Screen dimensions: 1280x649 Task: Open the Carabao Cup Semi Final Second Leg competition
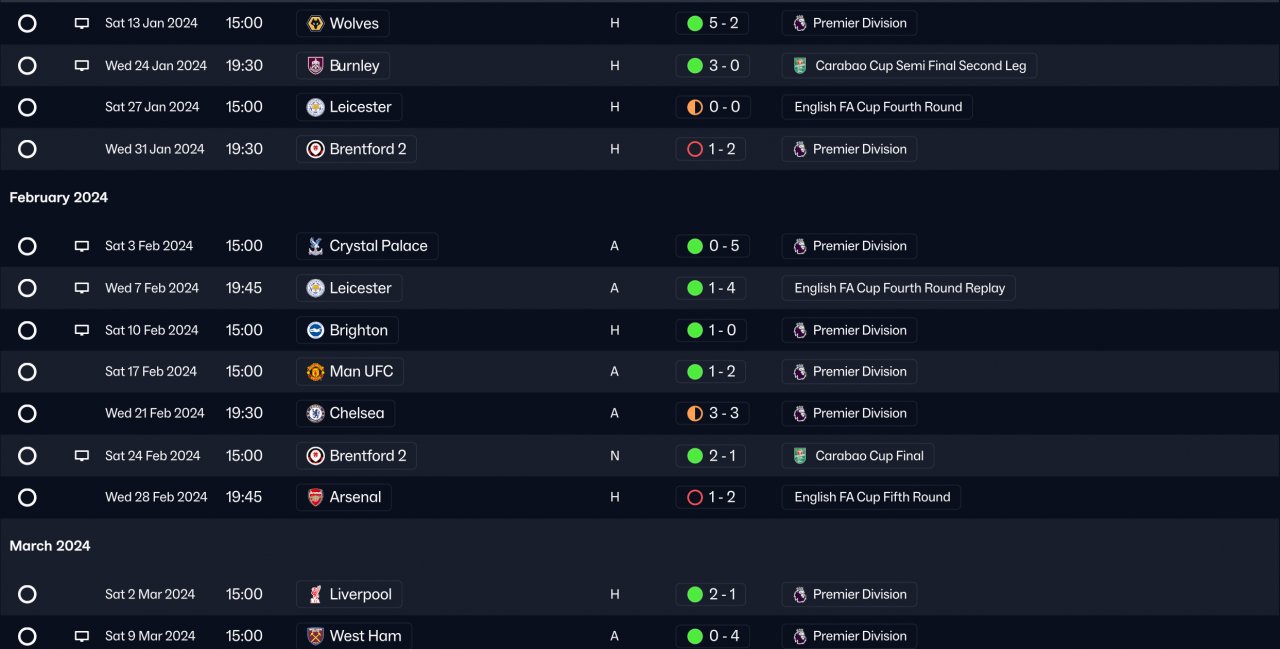click(x=920, y=66)
